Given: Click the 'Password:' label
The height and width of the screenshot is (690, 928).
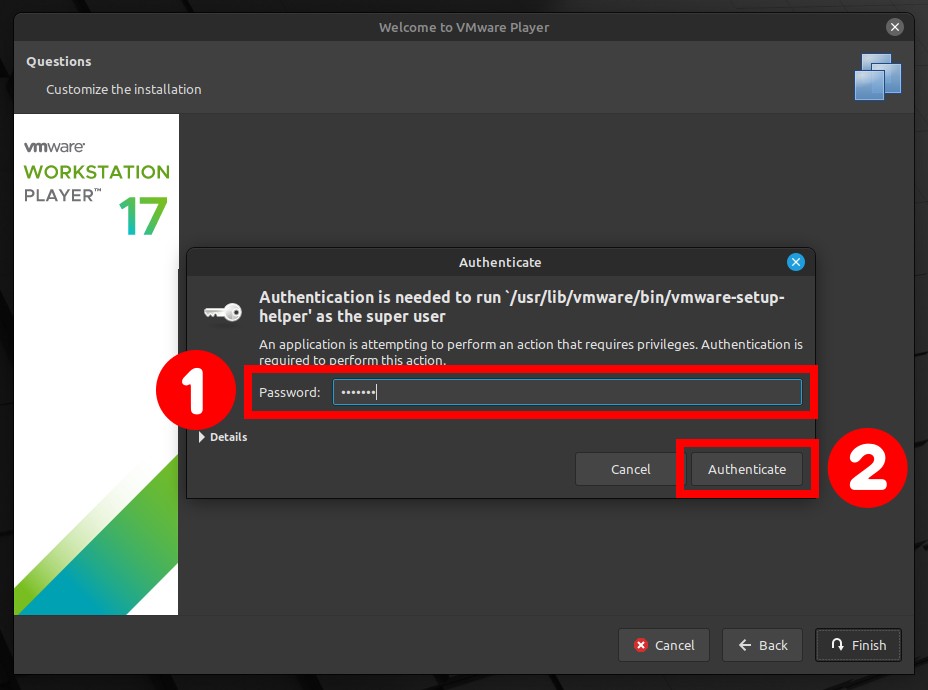Looking at the screenshot, I should [x=289, y=392].
